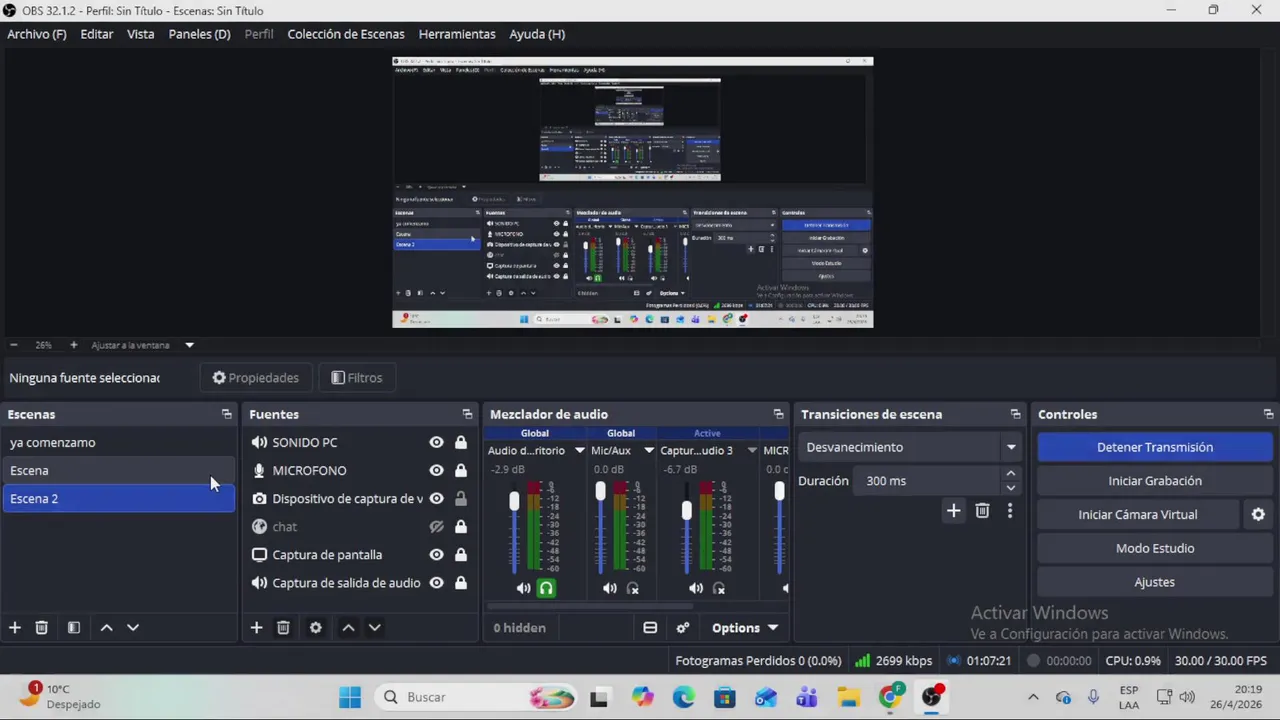Remove scene transition with trash icon
Screen dimensions: 1280x720
[x=982, y=511]
